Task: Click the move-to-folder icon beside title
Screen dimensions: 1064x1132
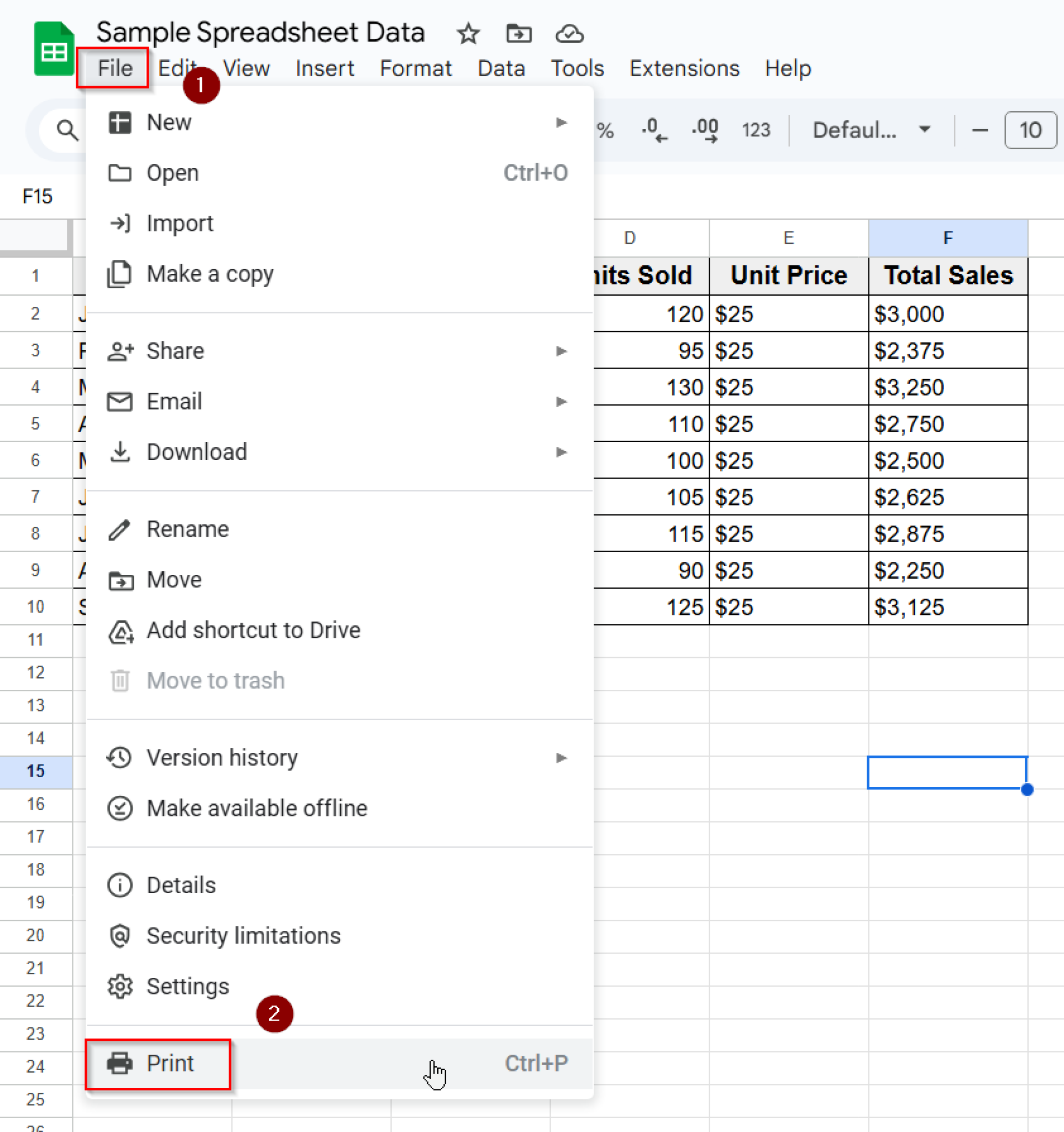Action: pyautogui.click(x=518, y=34)
